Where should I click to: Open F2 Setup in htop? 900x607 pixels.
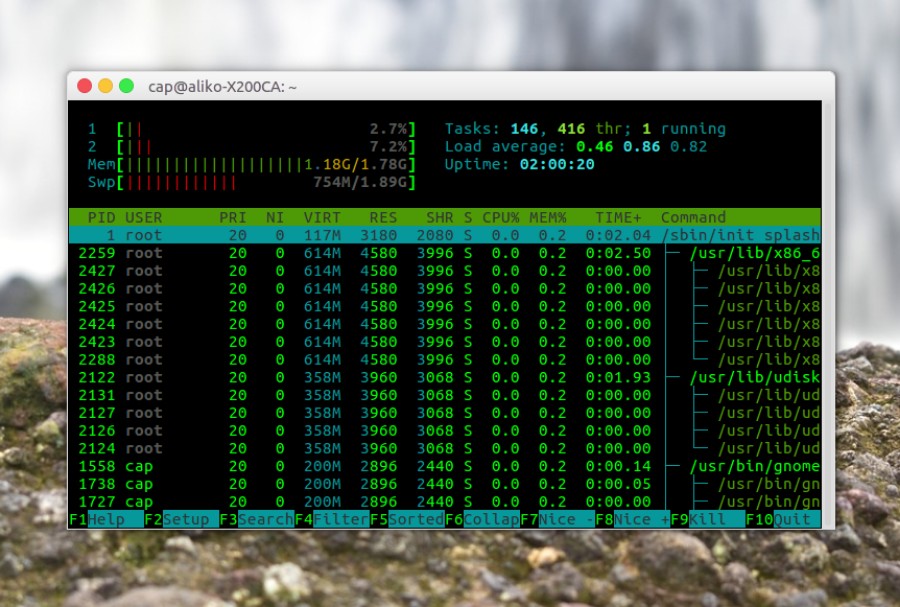(181, 520)
